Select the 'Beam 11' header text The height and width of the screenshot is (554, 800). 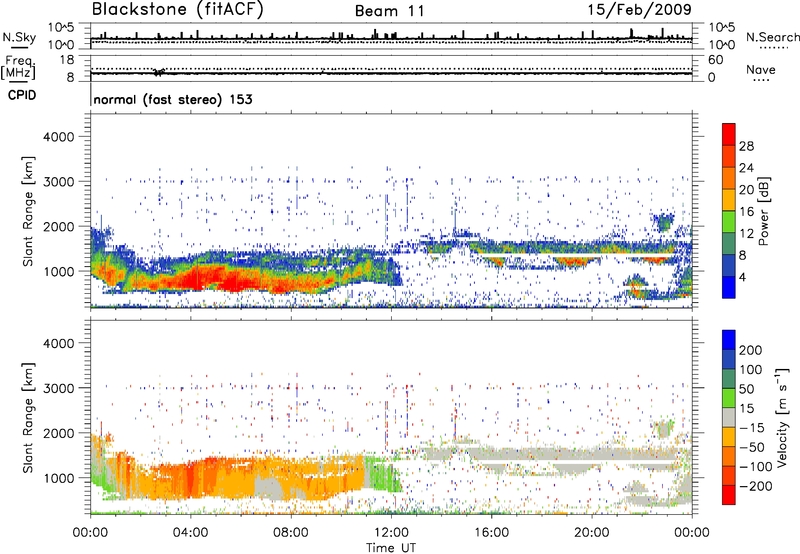coord(390,11)
